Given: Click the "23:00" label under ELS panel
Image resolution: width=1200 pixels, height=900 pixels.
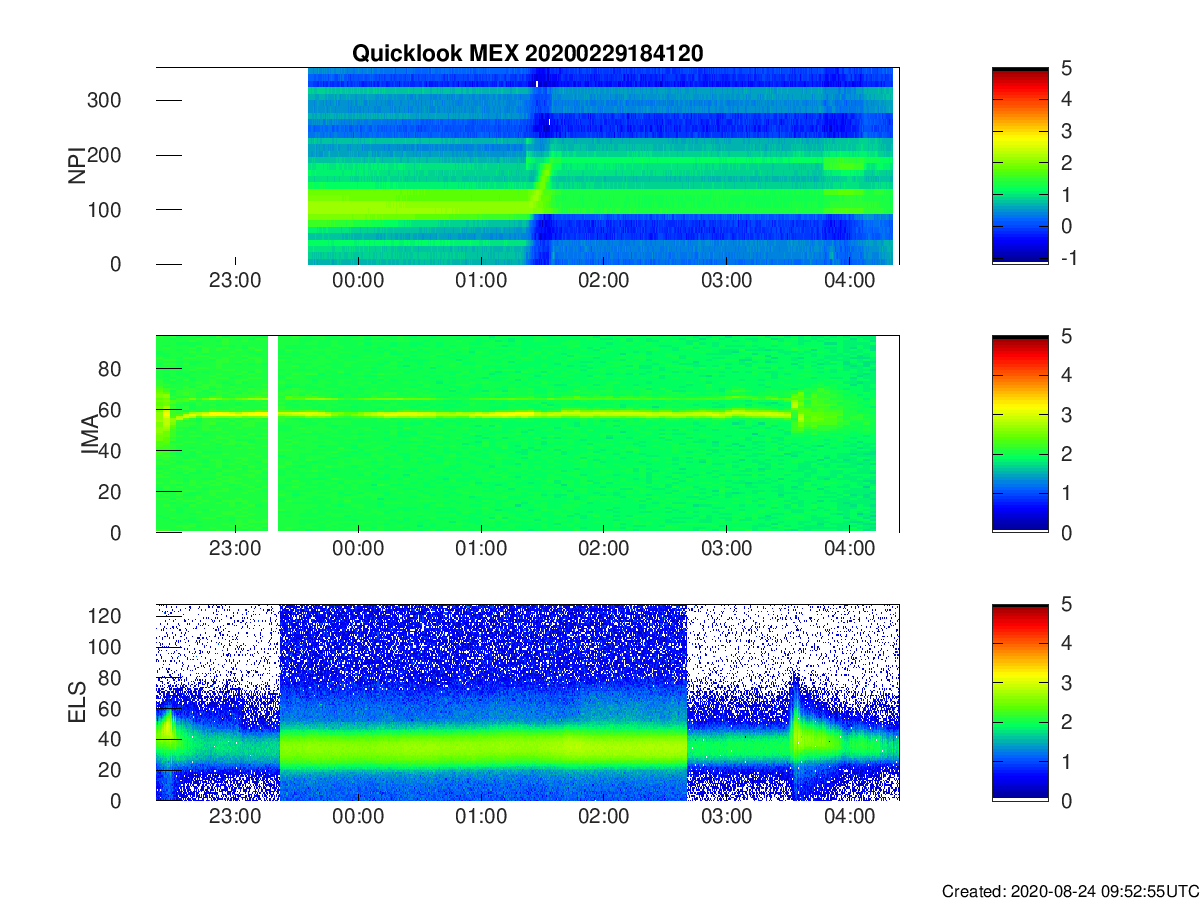Looking at the screenshot, I should (x=235, y=817).
